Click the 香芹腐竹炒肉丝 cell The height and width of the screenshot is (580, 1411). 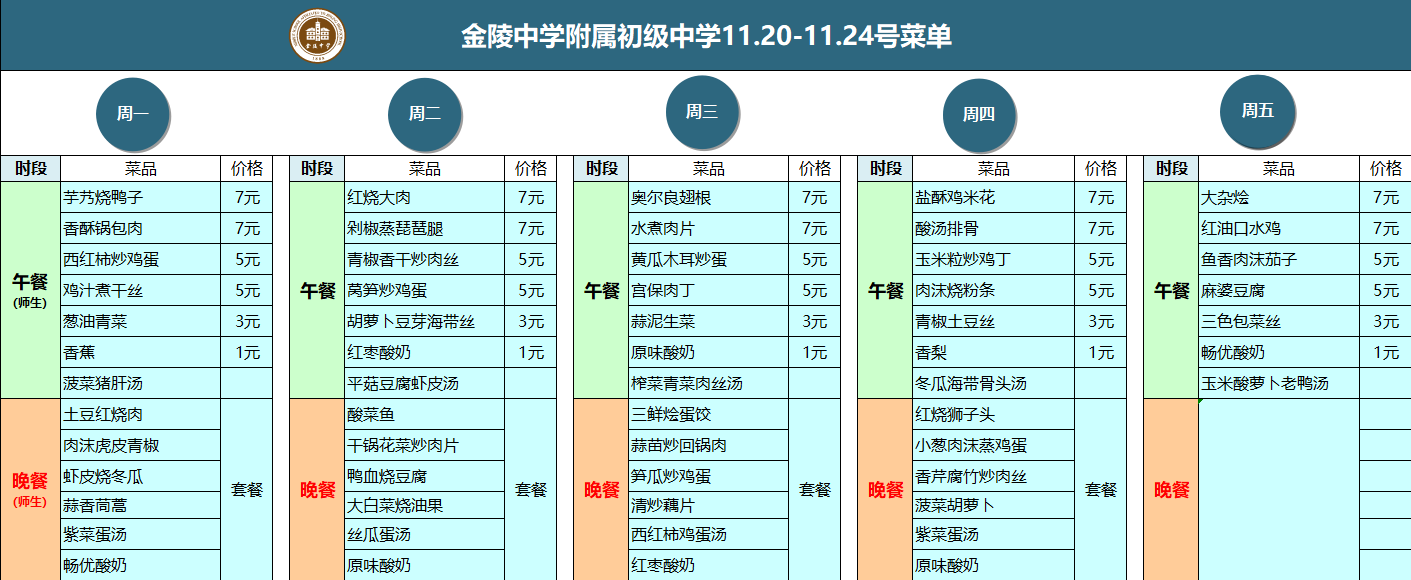pos(994,476)
